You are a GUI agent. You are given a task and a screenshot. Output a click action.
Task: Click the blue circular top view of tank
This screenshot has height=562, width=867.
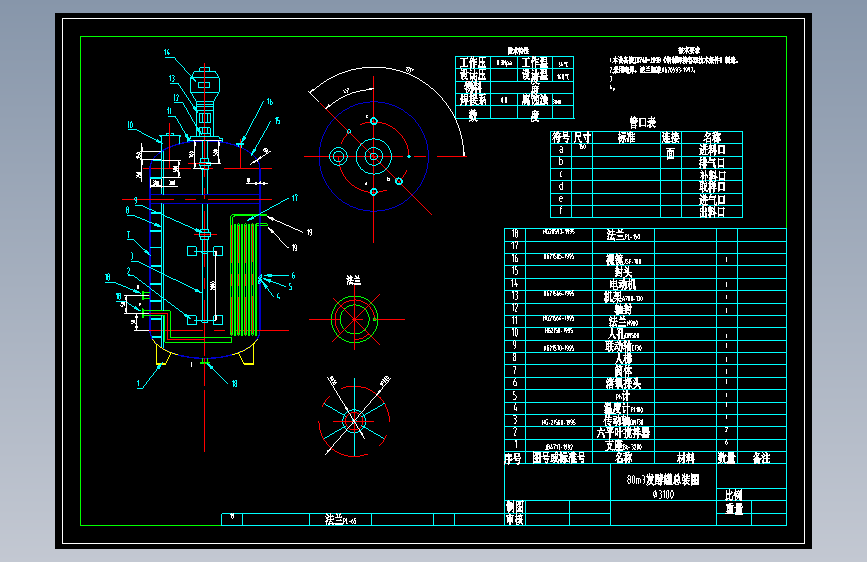pos(374,157)
